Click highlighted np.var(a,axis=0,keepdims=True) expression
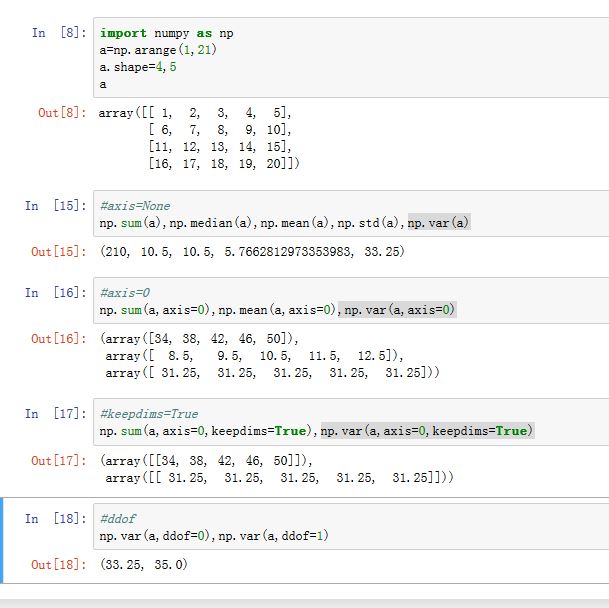Image resolution: width=609 pixels, height=608 pixels. click(x=427, y=430)
